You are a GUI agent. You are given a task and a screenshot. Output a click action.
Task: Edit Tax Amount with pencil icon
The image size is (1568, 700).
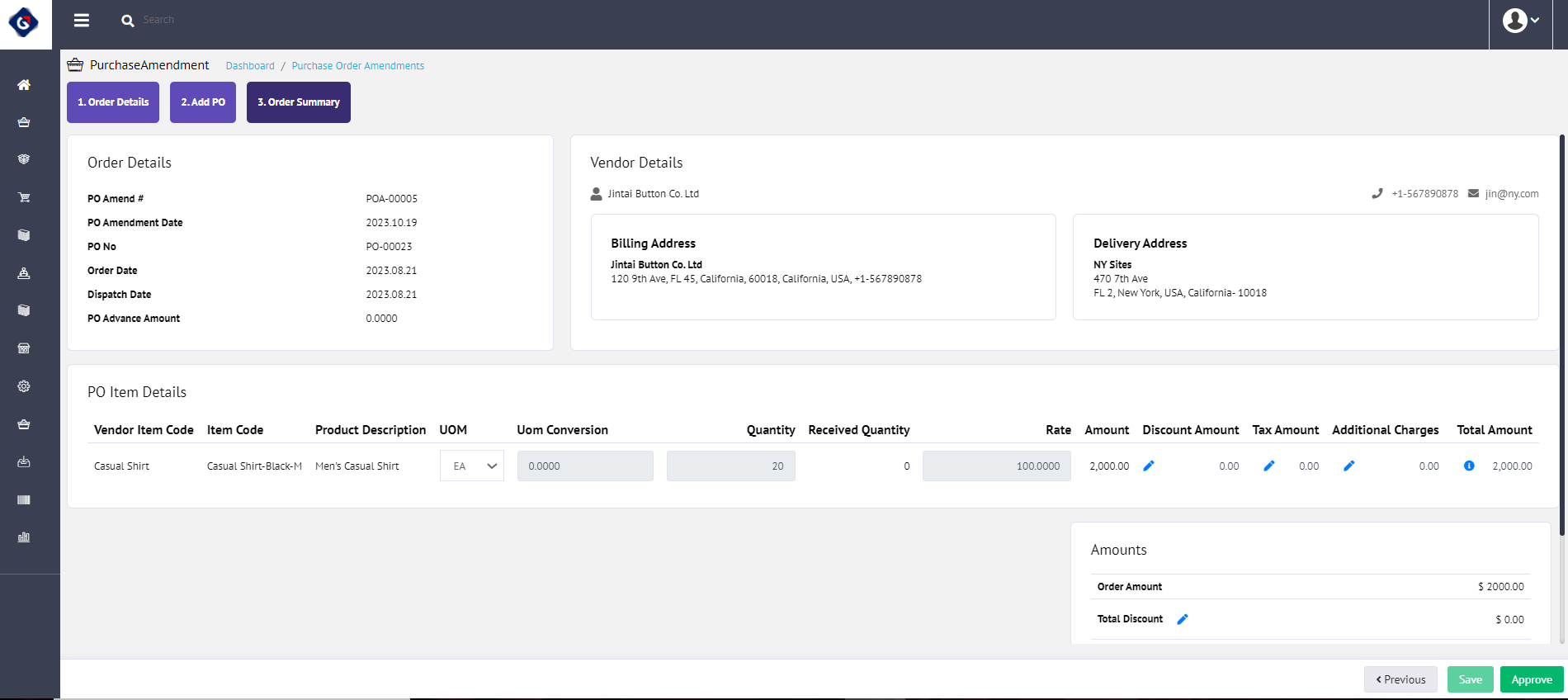click(x=1269, y=466)
